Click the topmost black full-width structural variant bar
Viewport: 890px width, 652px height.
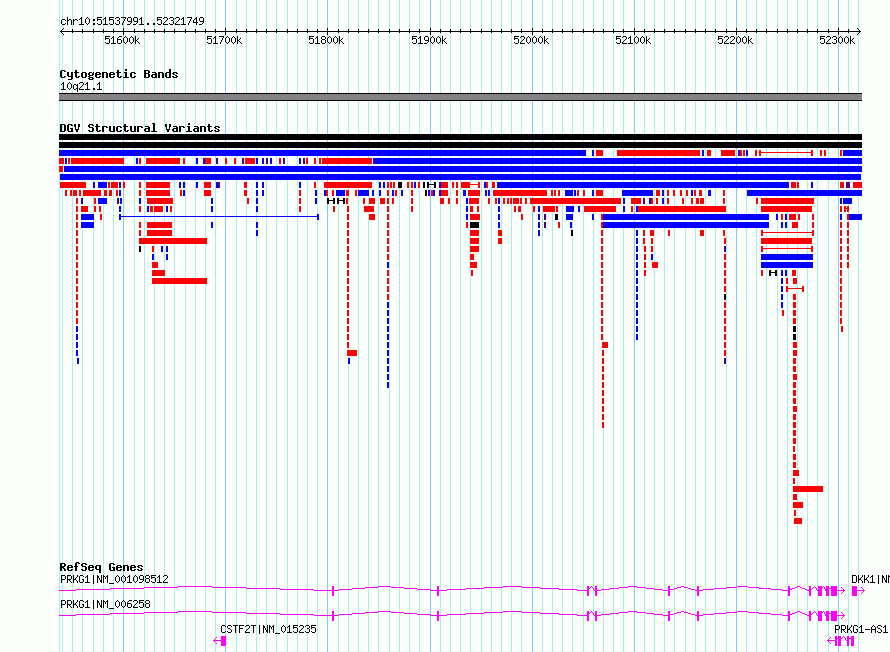(460, 137)
